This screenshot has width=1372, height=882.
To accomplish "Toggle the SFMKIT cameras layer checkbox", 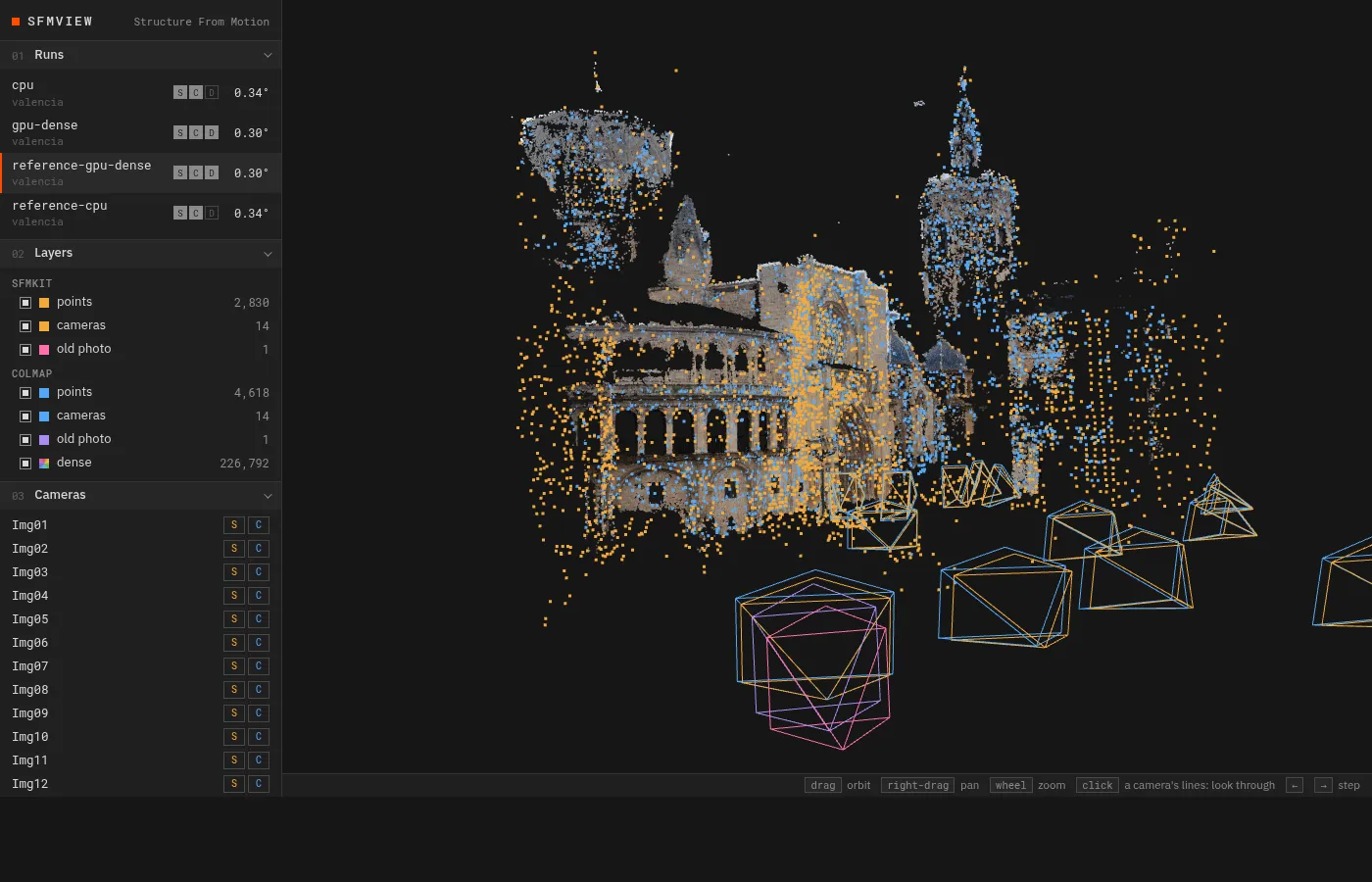I will 25,326.
